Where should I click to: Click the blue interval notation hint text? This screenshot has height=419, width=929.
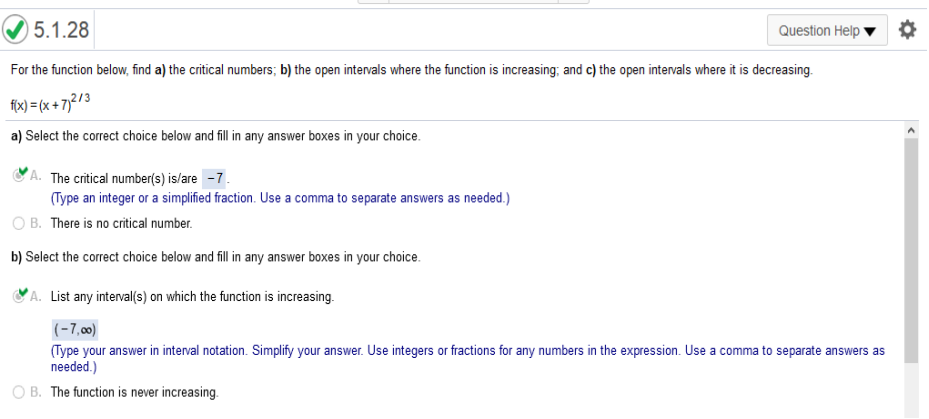(467, 359)
